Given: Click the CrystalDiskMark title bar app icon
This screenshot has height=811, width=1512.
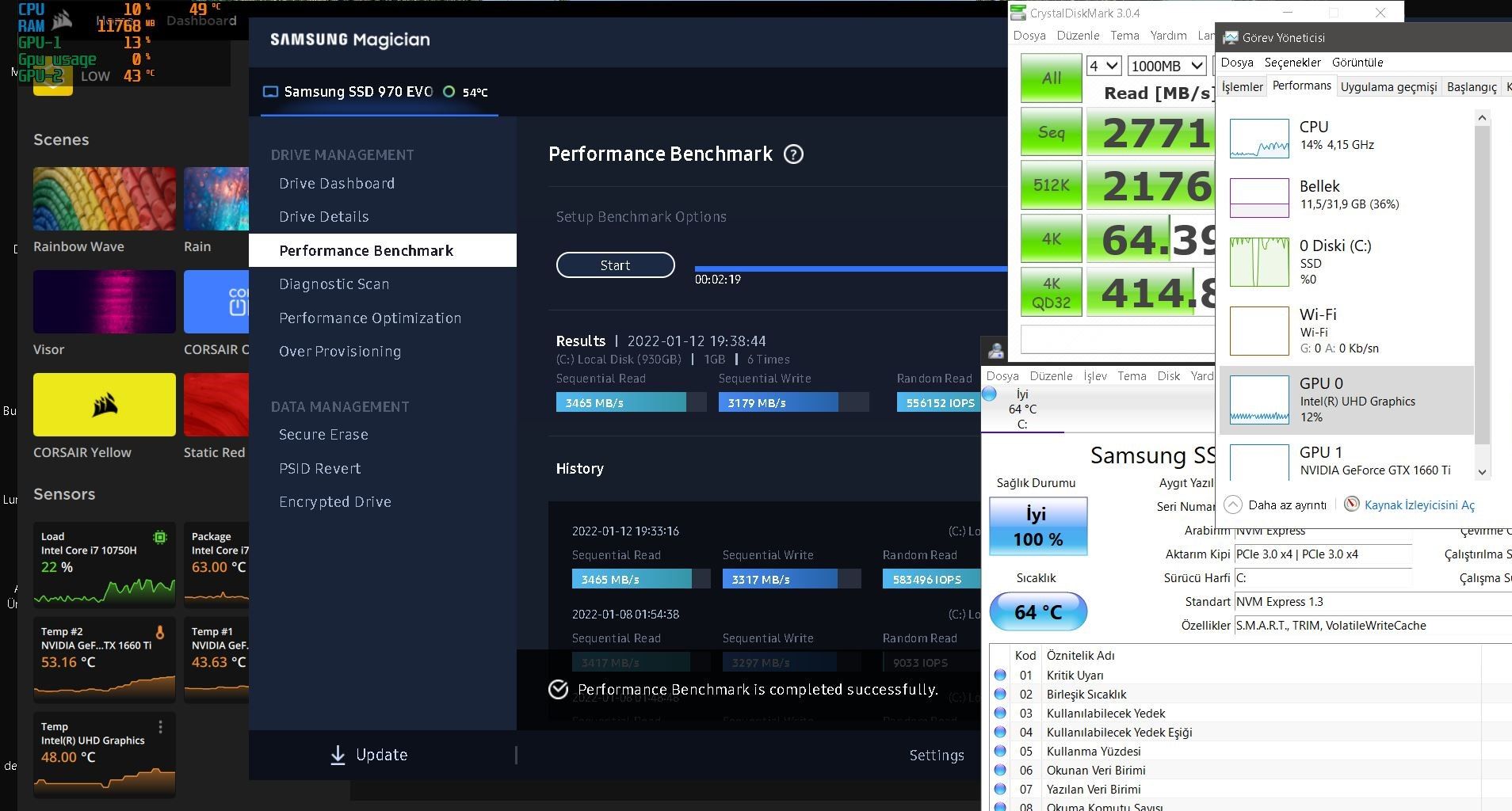Looking at the screenshot, I should 1018,13.
